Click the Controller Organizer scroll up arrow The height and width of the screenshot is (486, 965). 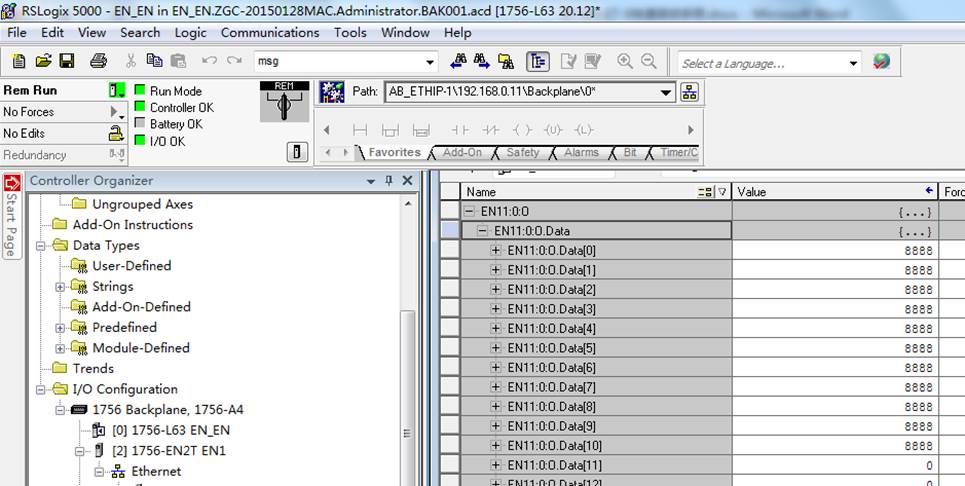click(x=408, y=204)
